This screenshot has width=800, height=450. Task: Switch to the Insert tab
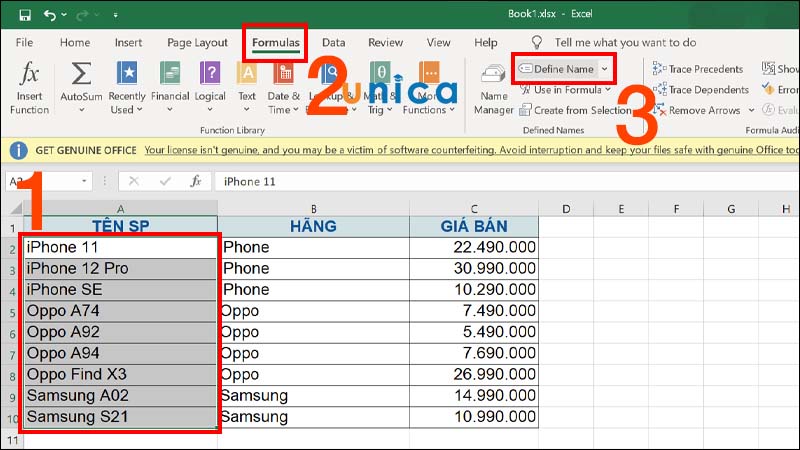pyautogui.click(x=128, y=42)
